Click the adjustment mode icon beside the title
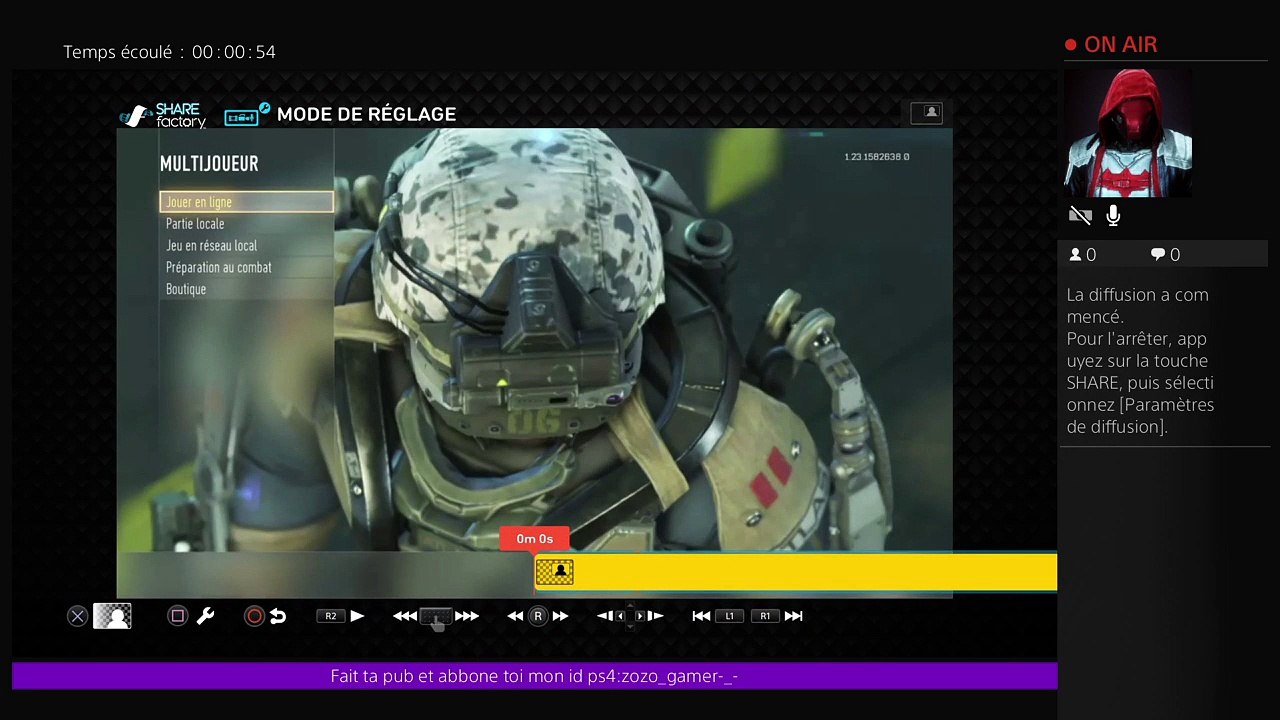This screenshot has width=1280, height=720. (x=247, y=114)
